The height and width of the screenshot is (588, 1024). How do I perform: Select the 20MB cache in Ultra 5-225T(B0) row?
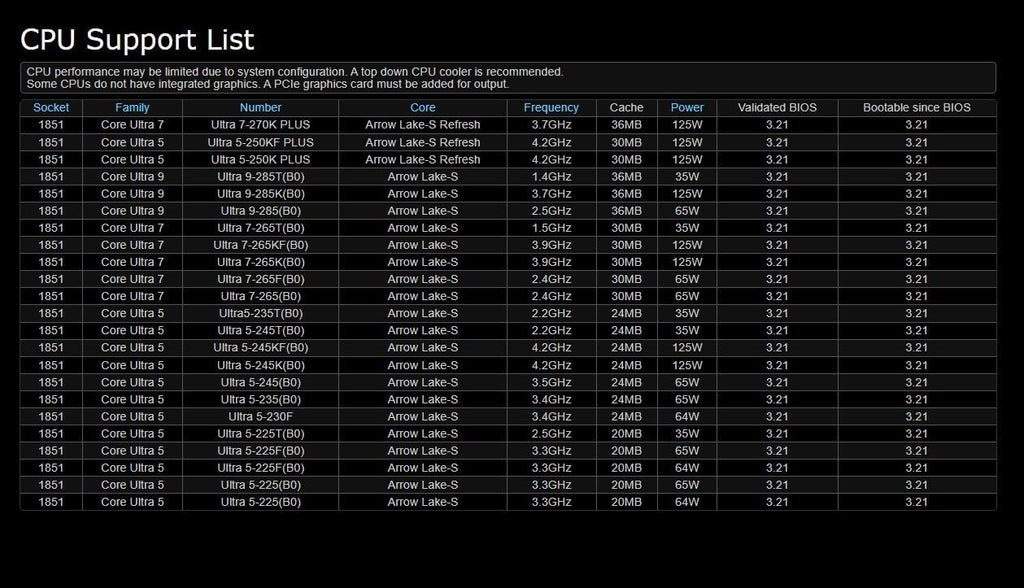tap(626, 433)
